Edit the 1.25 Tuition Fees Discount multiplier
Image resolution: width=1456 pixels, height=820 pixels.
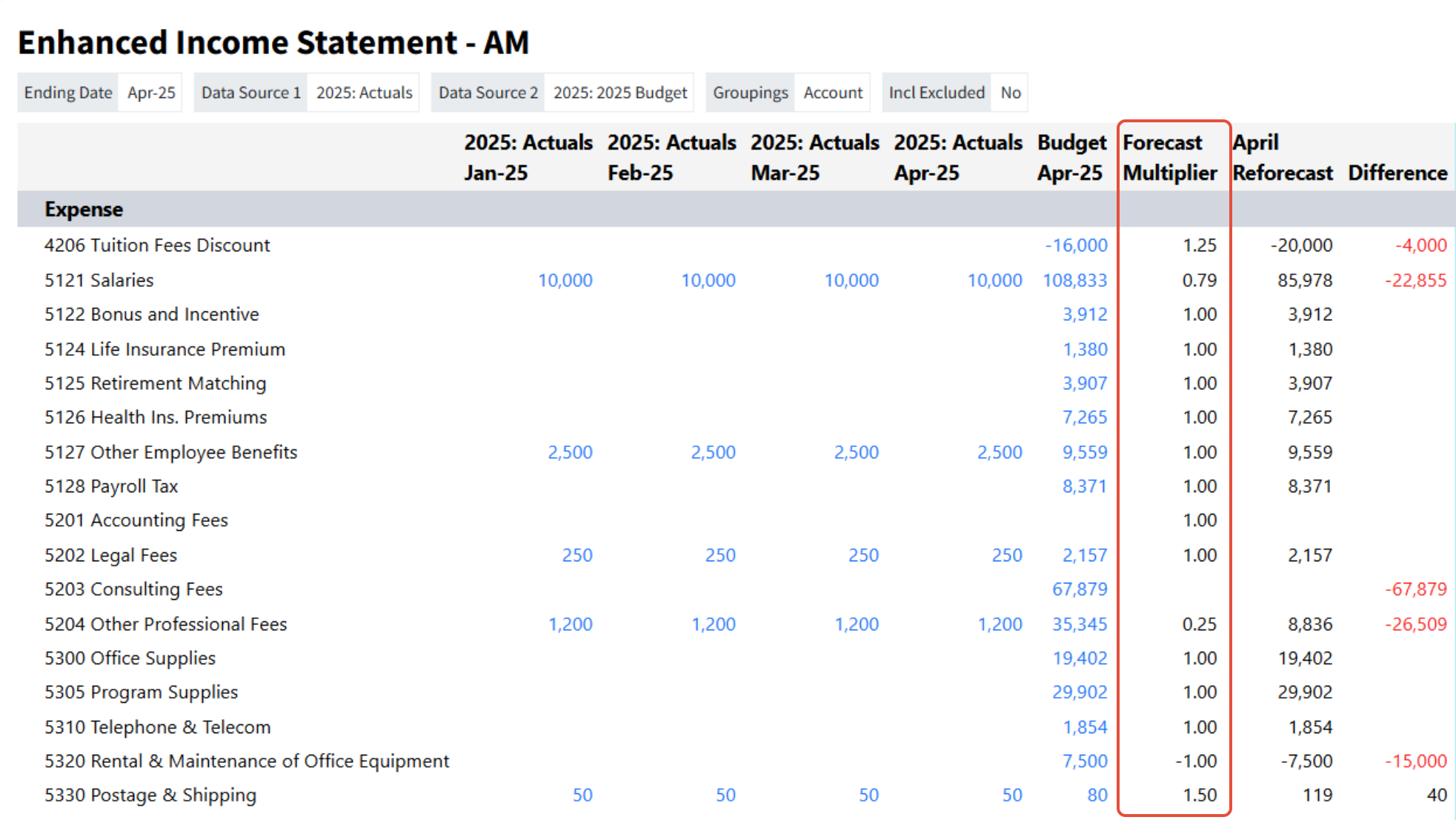(x=1199, y=245)
